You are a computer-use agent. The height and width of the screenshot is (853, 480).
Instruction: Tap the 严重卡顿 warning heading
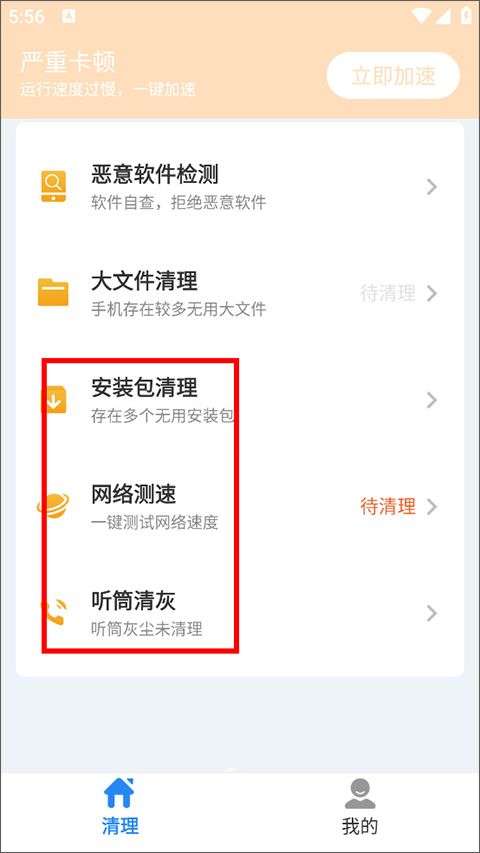[x=68, y=63]
